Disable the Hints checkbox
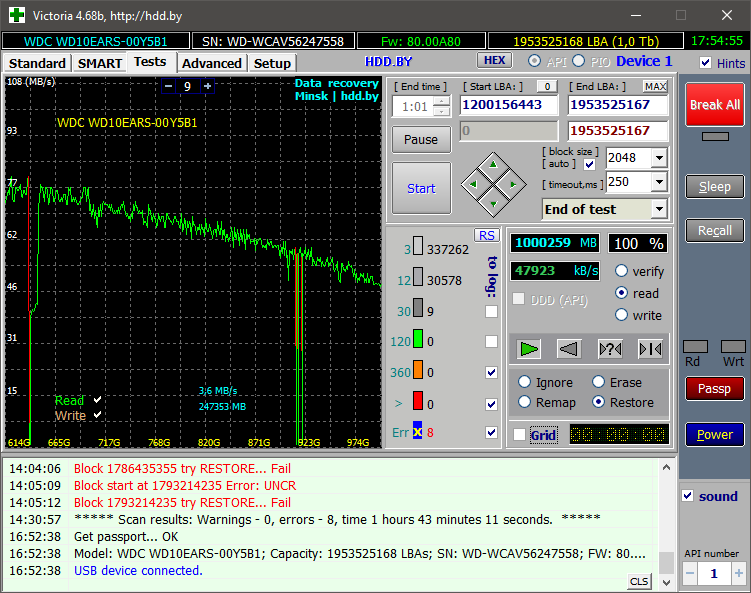The width and height of the screenshot is (751, 593). pos(706,63)
